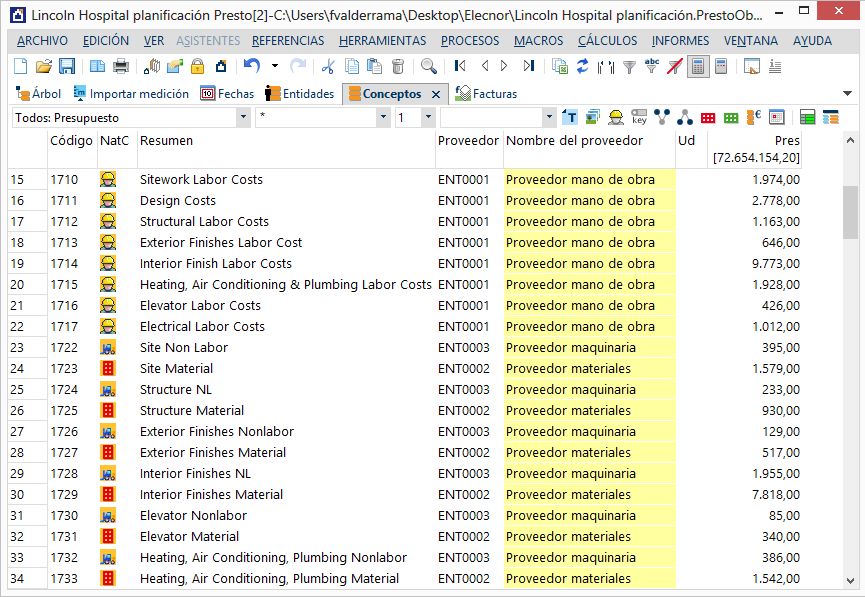The height and width of the screenshot is (597, 865).
Task: Click the second calculator icon
Action: pos(721,67)
